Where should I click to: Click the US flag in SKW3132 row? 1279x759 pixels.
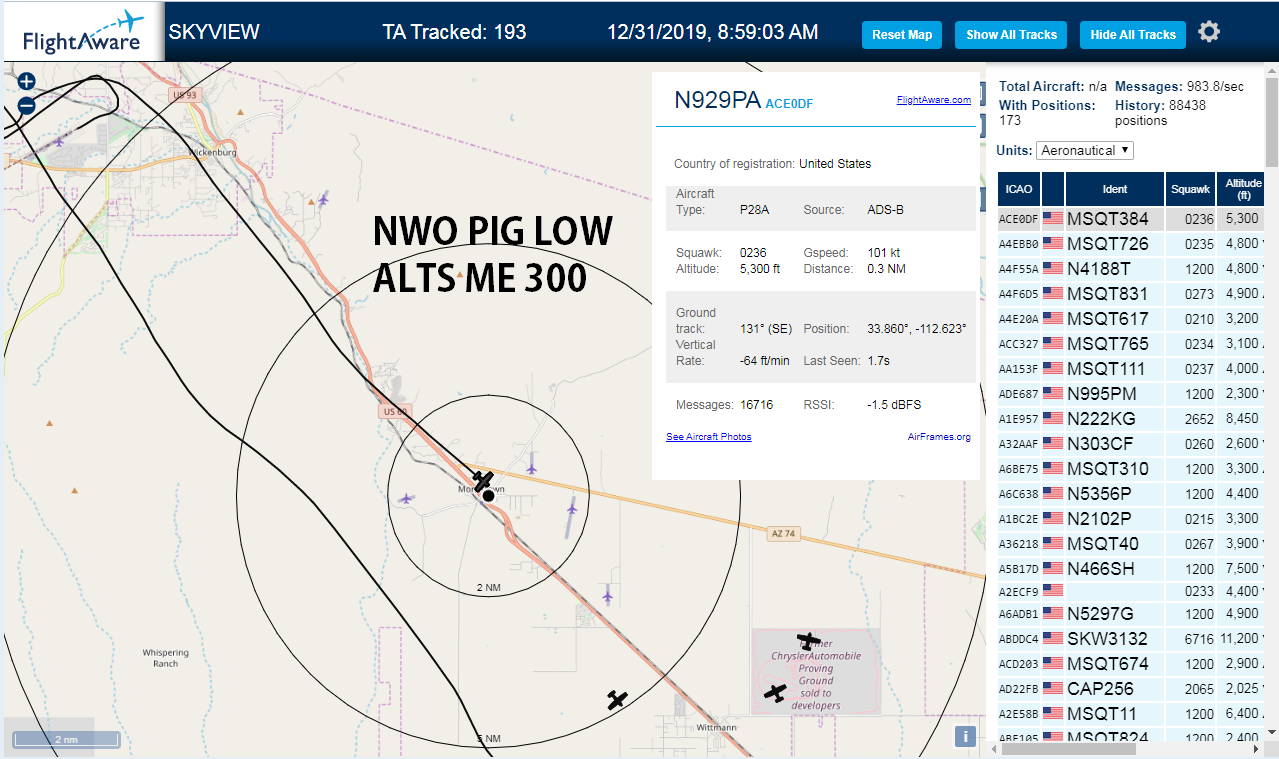tap(1053, 638)
